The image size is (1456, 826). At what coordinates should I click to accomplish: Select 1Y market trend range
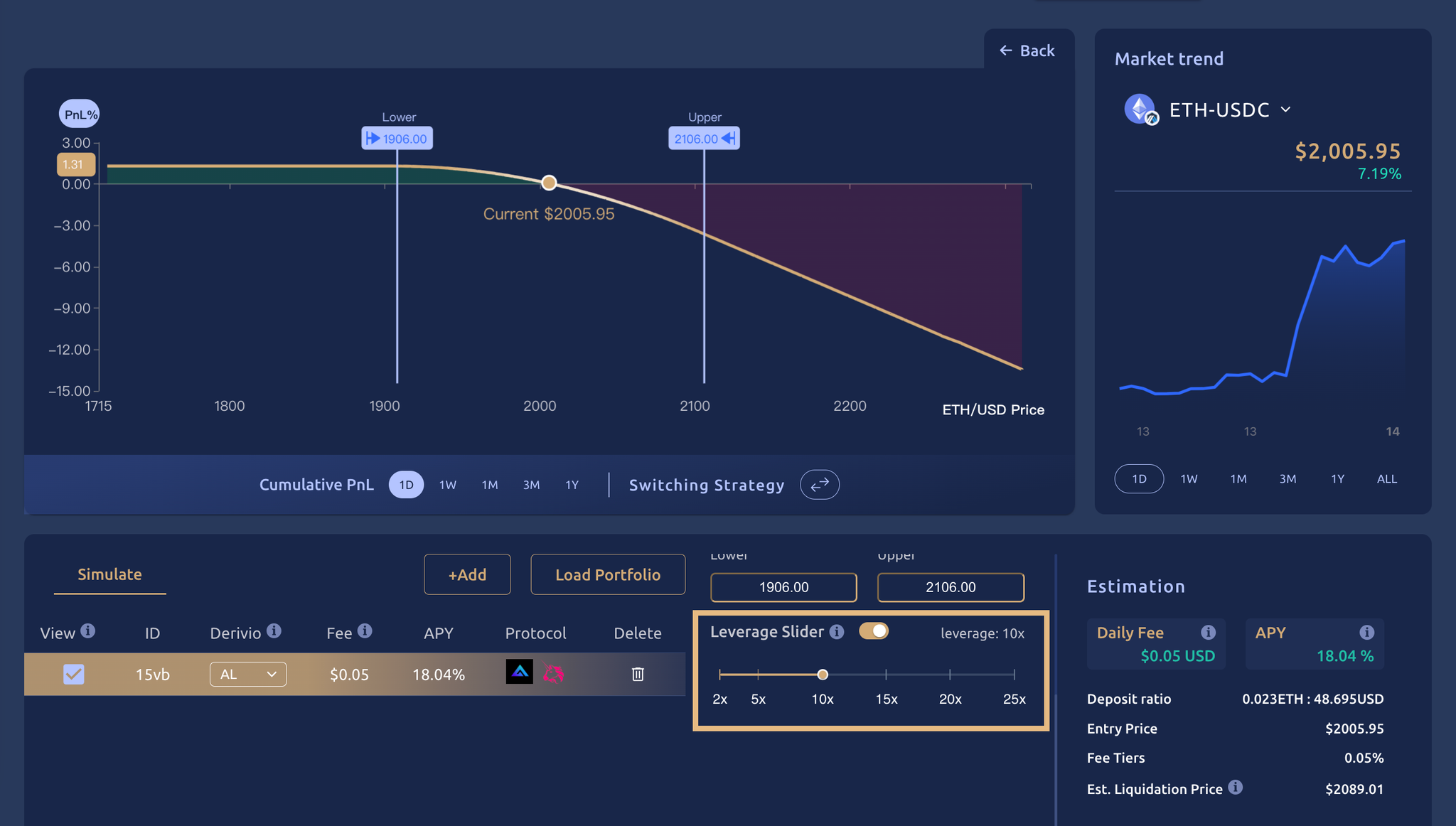[1337, 479]
